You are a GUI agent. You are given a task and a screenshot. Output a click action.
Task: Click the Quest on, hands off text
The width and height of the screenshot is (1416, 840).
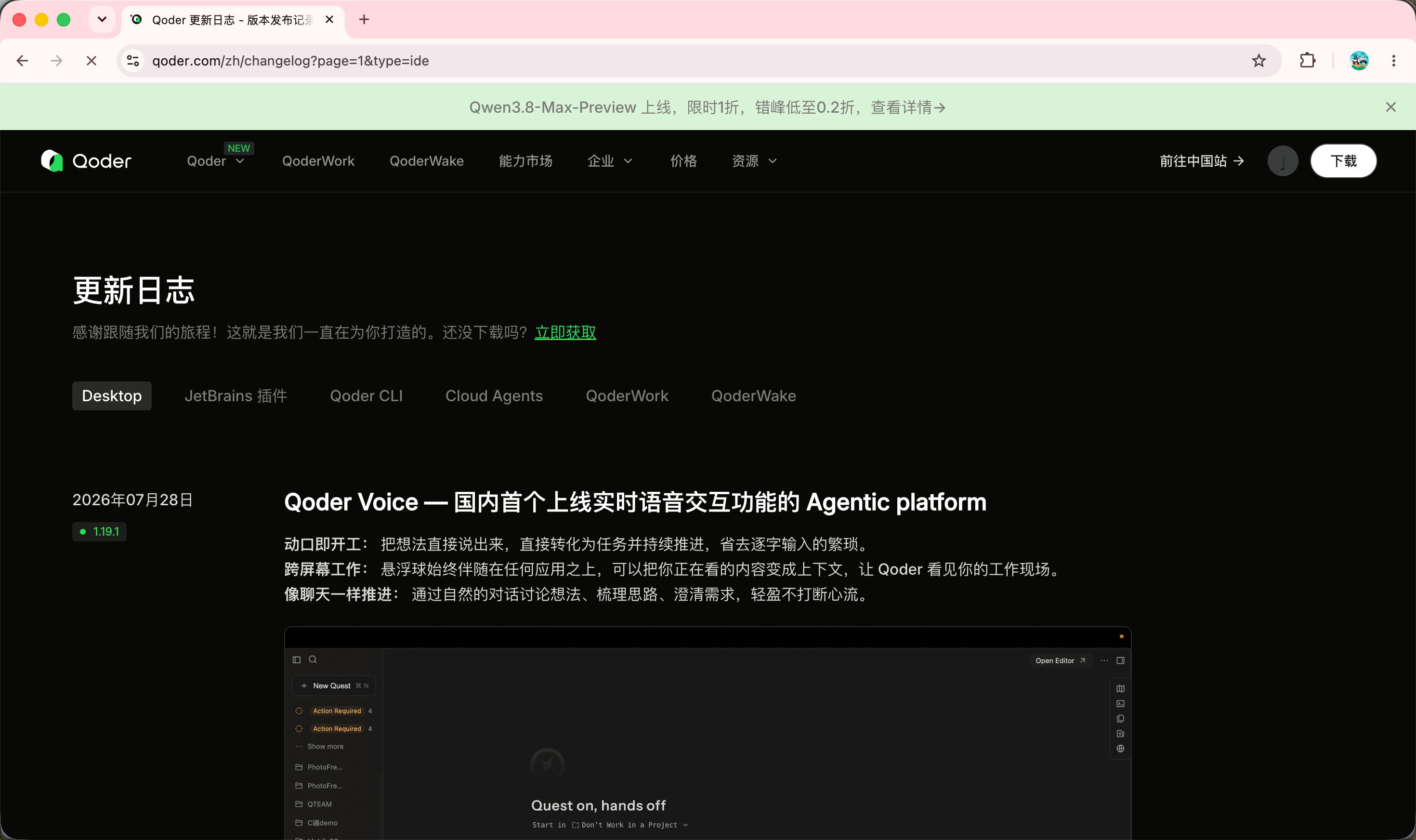click(598, 805)
